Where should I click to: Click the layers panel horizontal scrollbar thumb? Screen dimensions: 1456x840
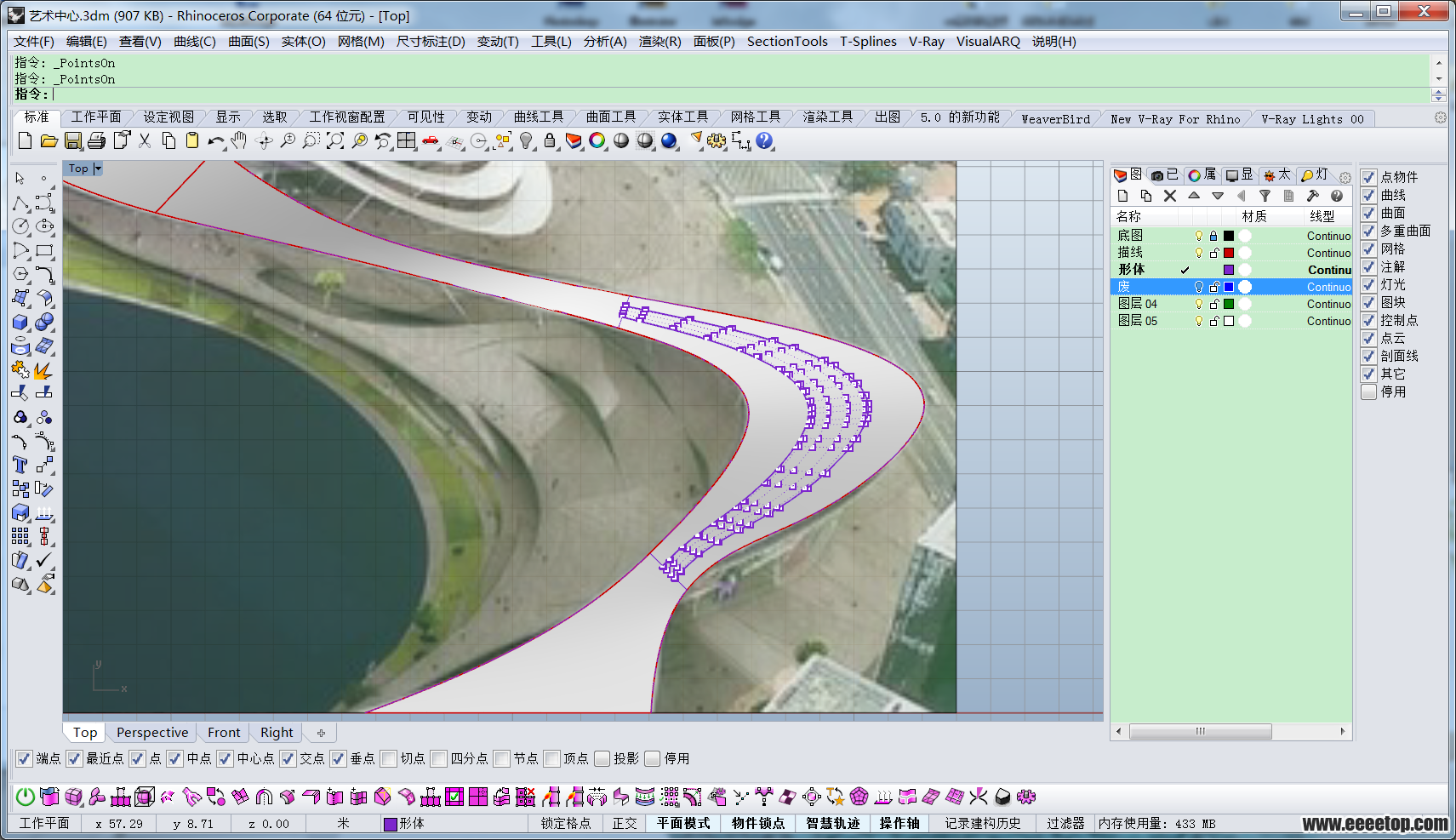(1201, 731)
